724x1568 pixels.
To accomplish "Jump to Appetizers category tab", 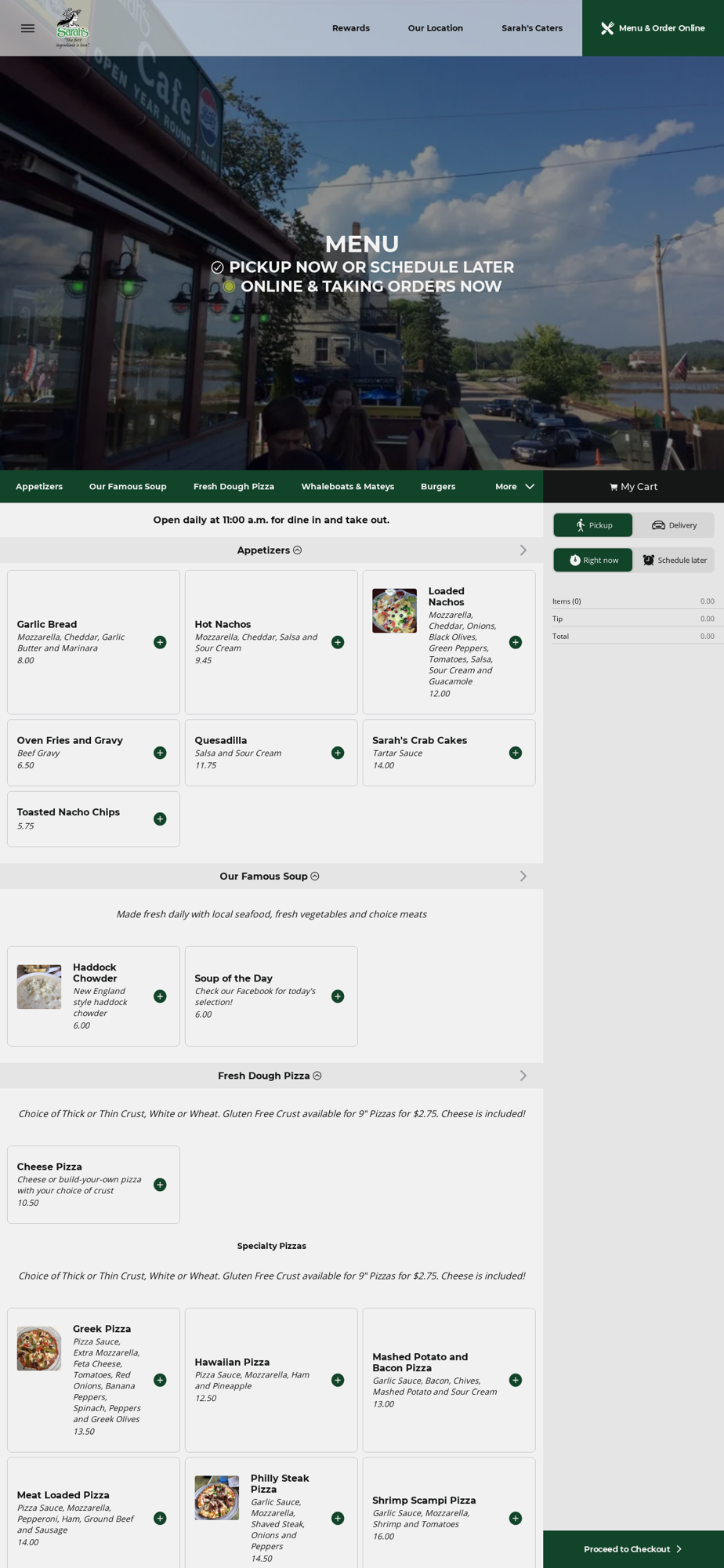I will (x=39, y=487).
